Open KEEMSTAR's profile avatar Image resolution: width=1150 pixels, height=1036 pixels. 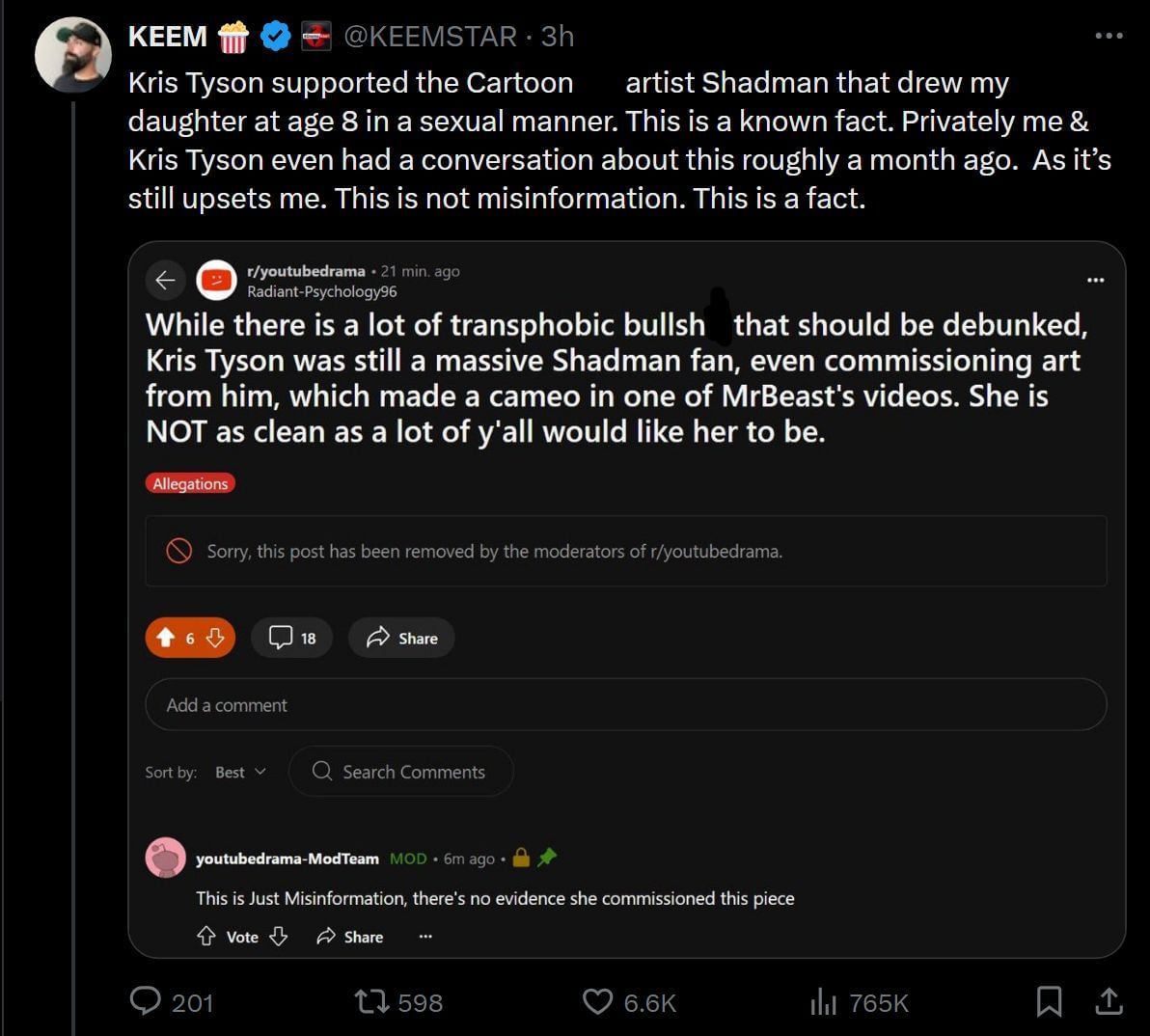pyautogui.click(x=72, y=55)
